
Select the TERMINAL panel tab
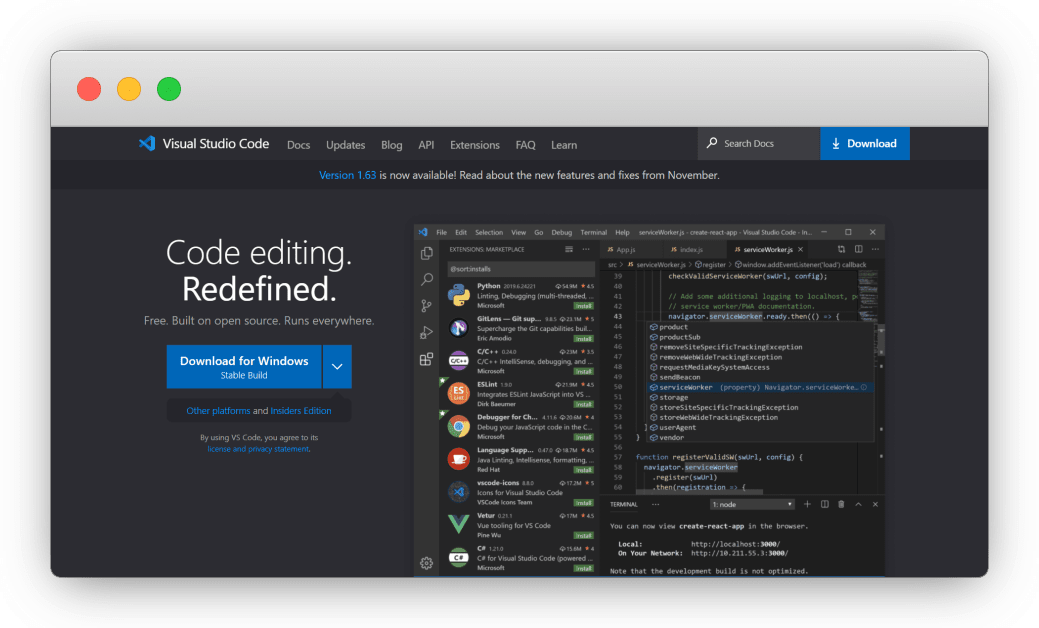(x=624, y=505)
